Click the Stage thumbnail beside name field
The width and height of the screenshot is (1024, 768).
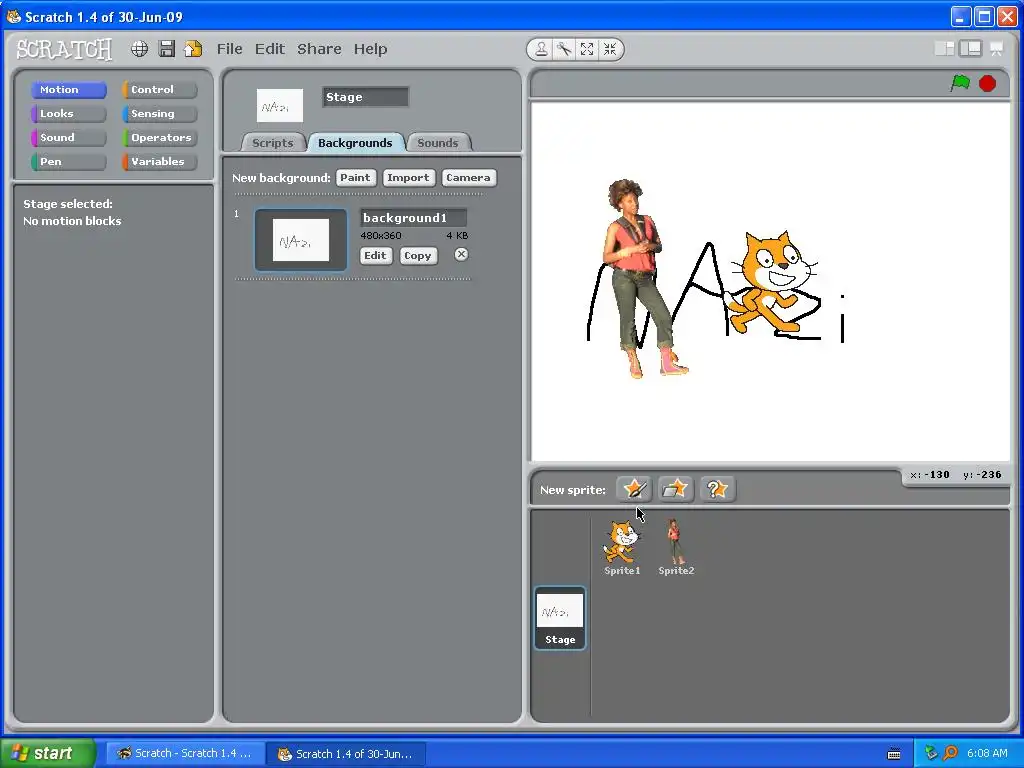click(x=280, y=106)
